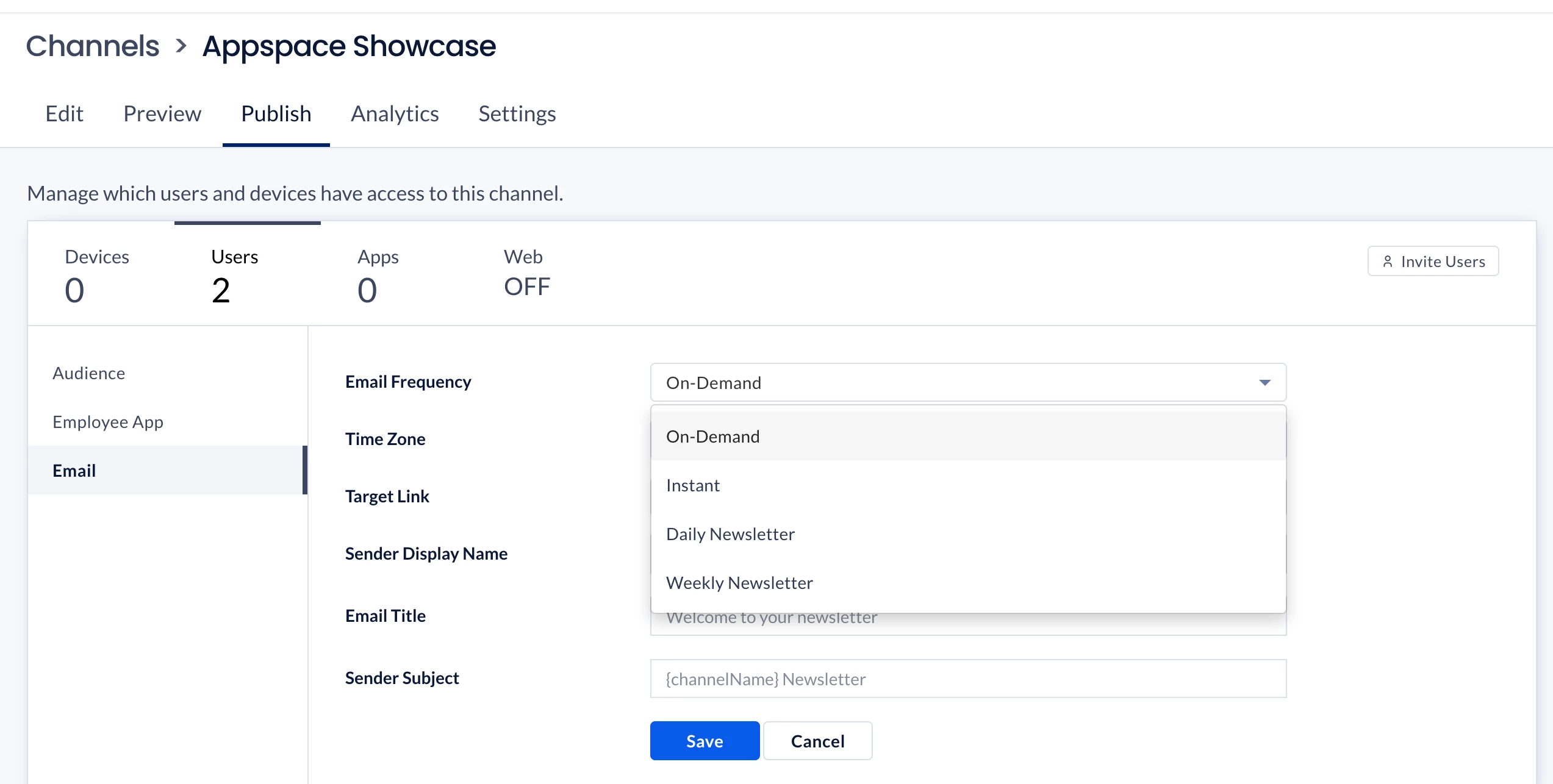
Task: Select On-Demand from the dropdown list
Action: coord(712,437)
